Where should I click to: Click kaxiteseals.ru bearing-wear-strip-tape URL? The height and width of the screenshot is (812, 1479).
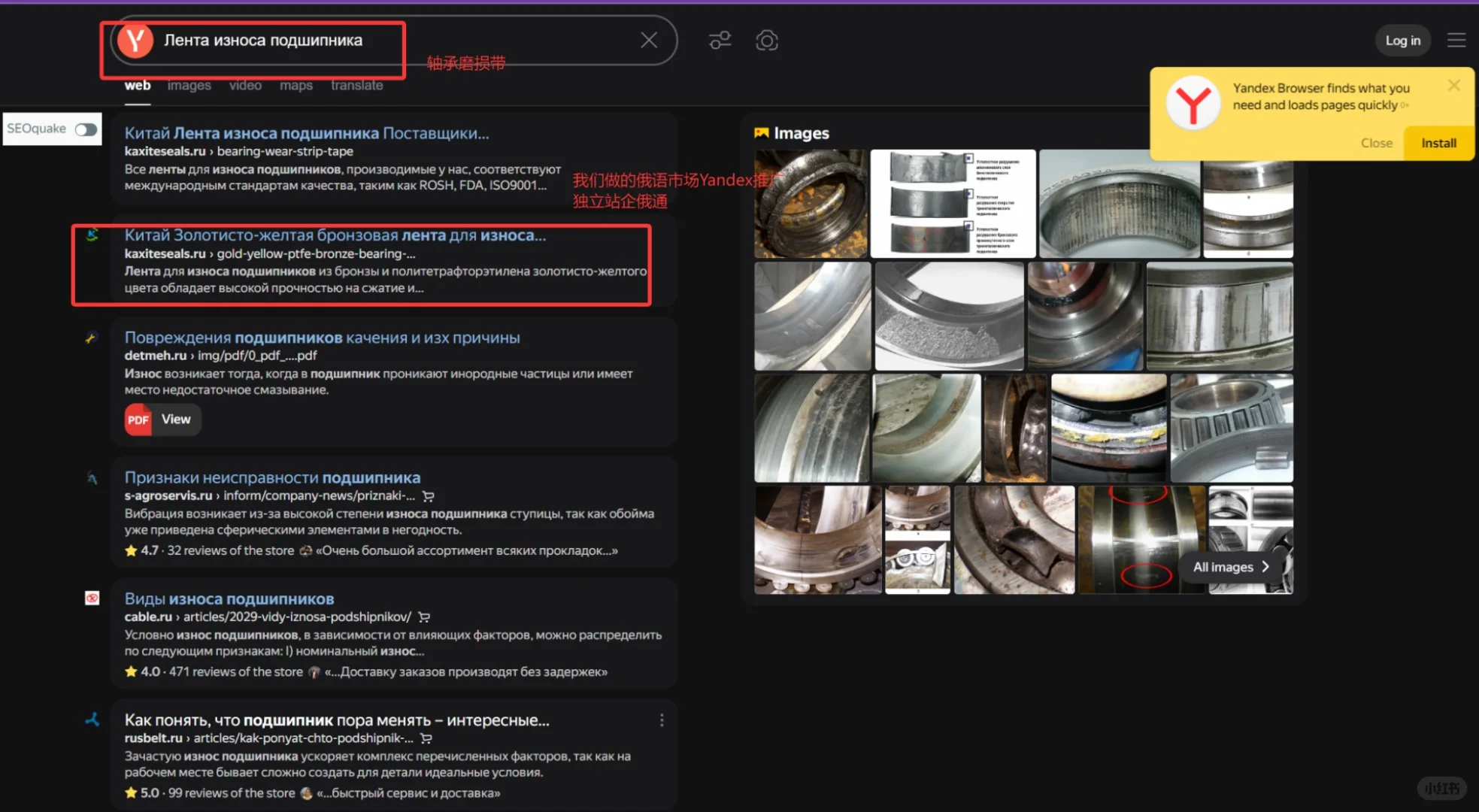coord(239,151)
